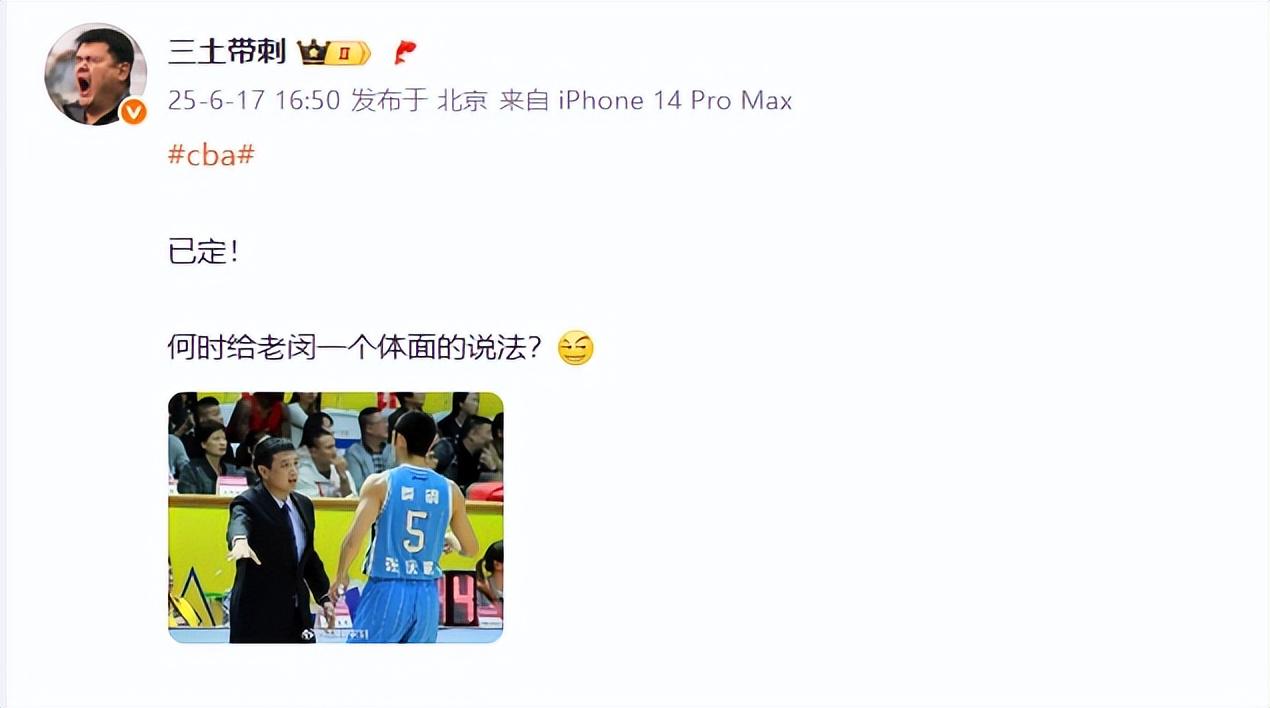This screenshot has width=1270, height=708.
Task: Open the poster's round profile avatar
Action: 96,75
